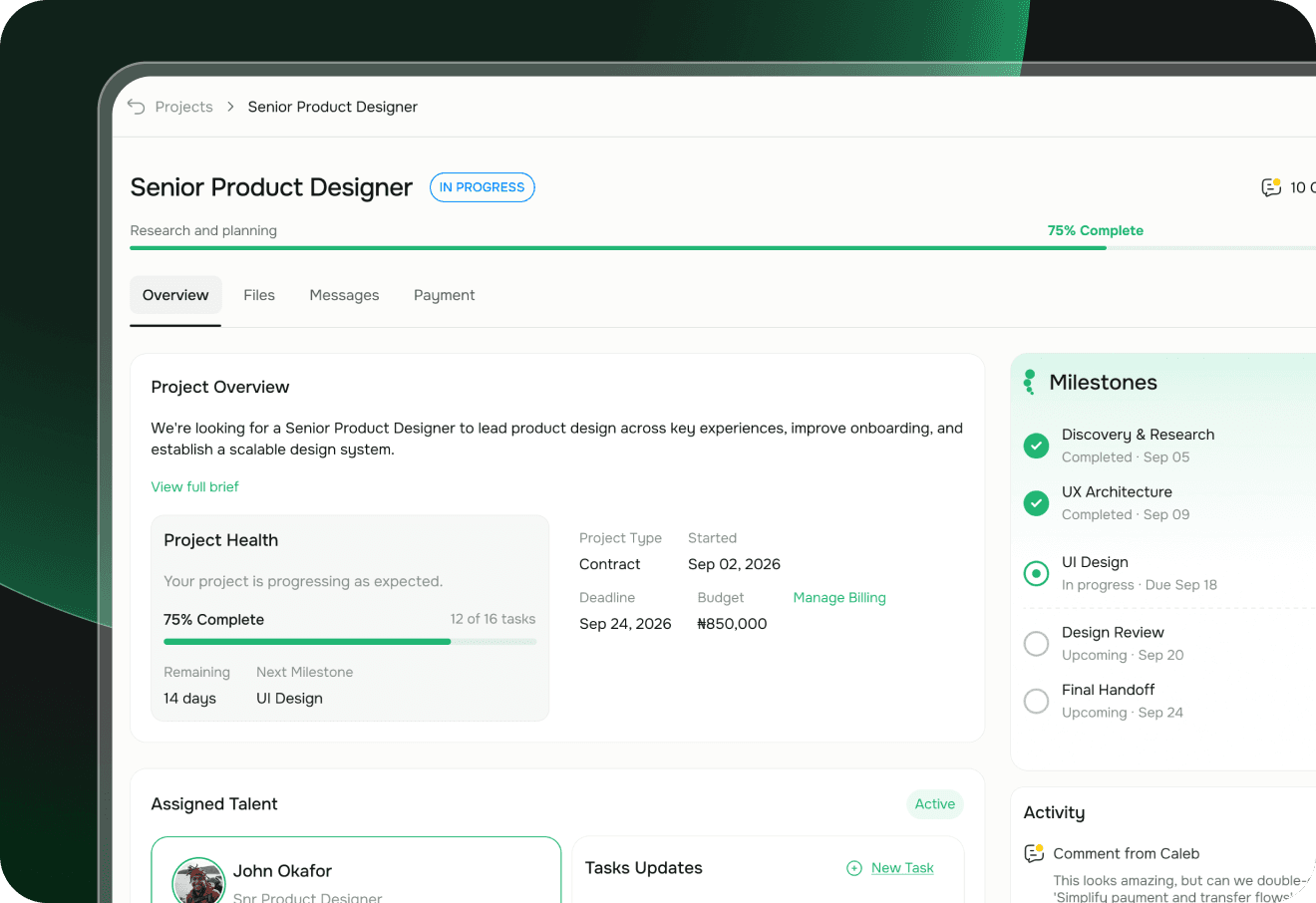This screenshot has width=1316, height=903.
Task: Click the Assigned Talent heading
Action: pos(214,804)
